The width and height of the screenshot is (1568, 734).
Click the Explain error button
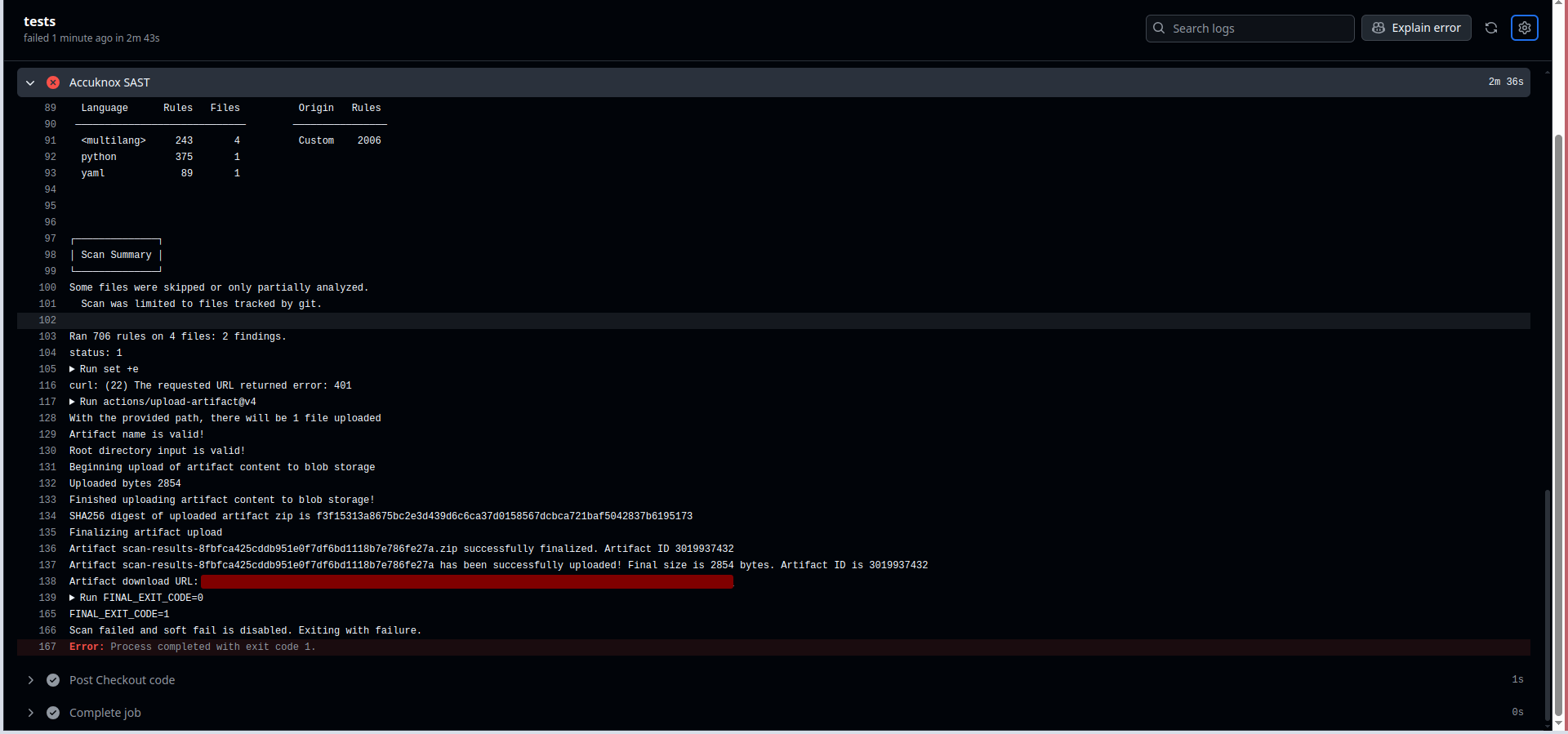coord(1416,28)
